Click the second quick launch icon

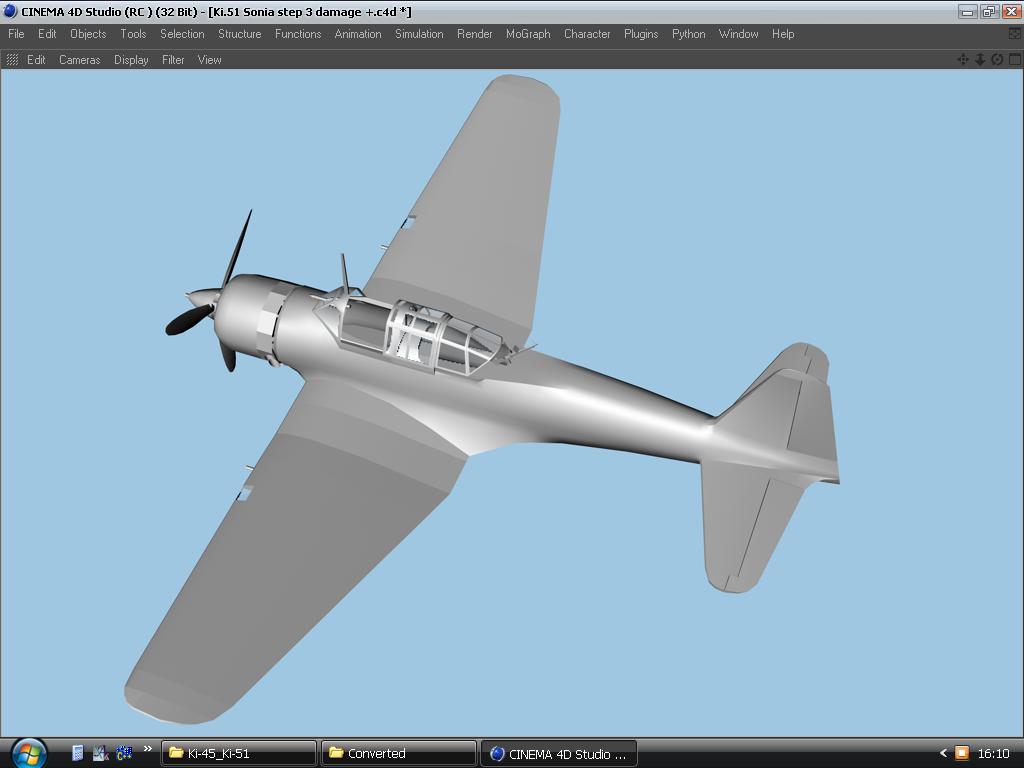pos(101,753)
